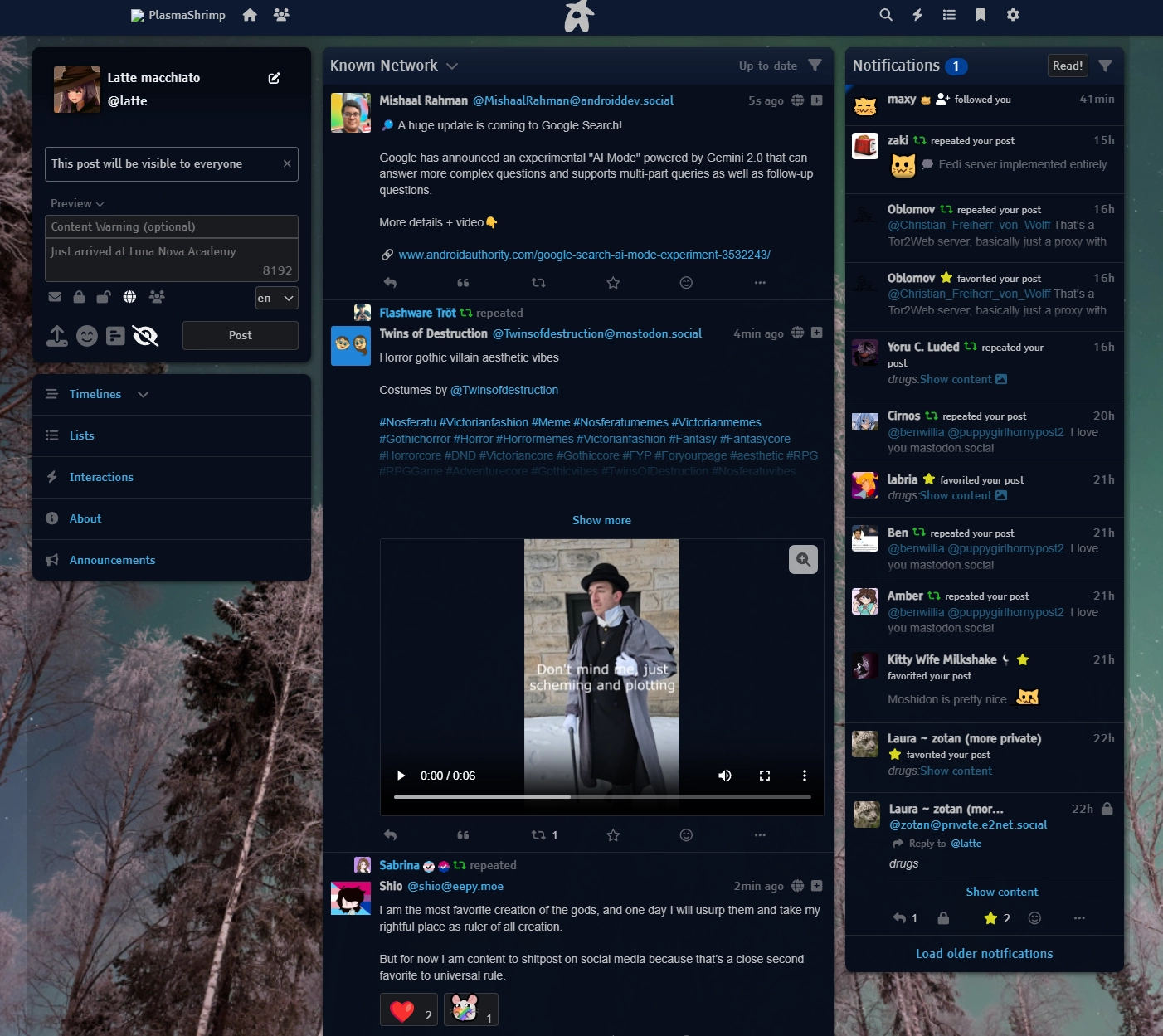Viewport: 1163px width, 1036px height.
Task: Expand the Known Network timeline selector
Action: (452, 66)
